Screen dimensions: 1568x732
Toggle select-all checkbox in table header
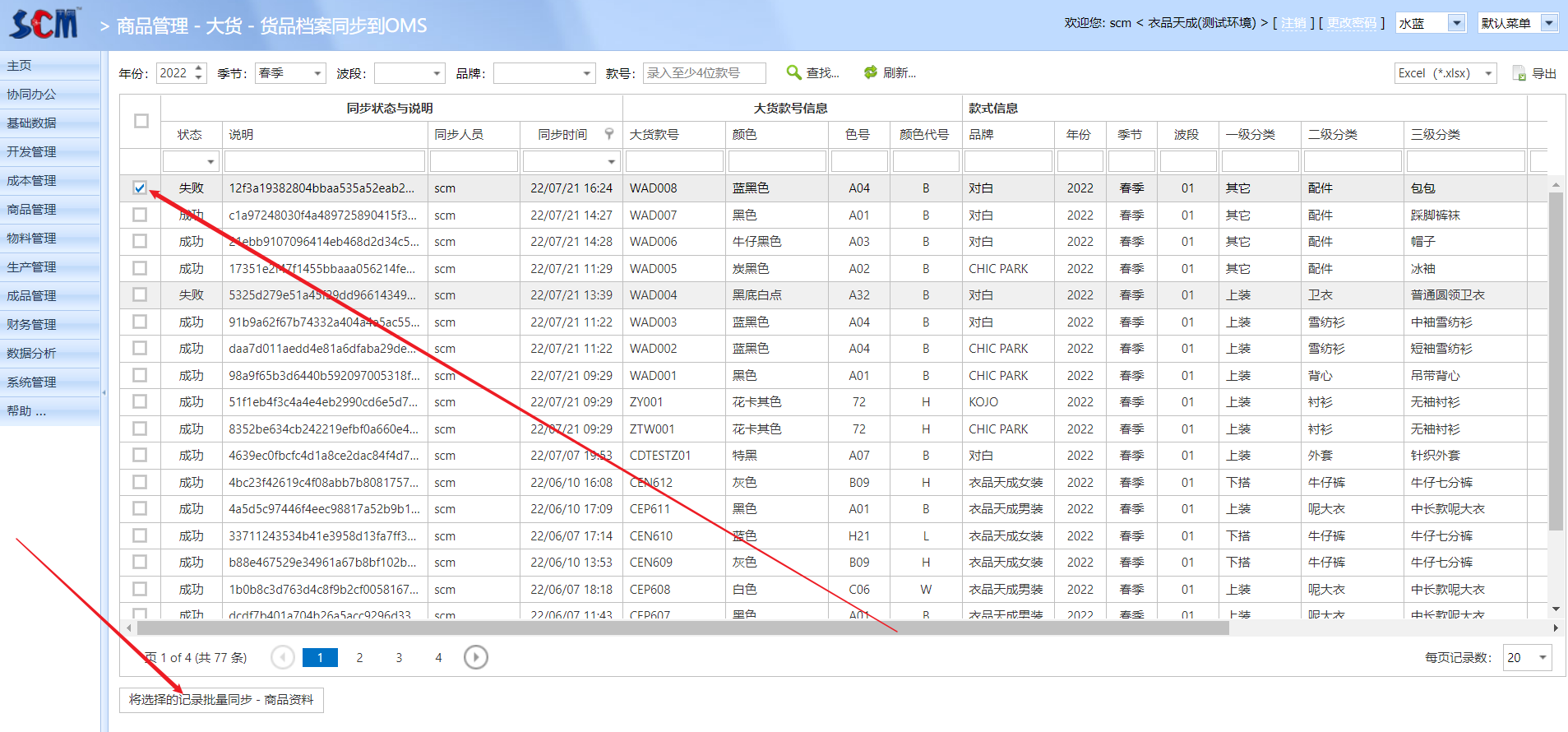(x=141, y=121)
